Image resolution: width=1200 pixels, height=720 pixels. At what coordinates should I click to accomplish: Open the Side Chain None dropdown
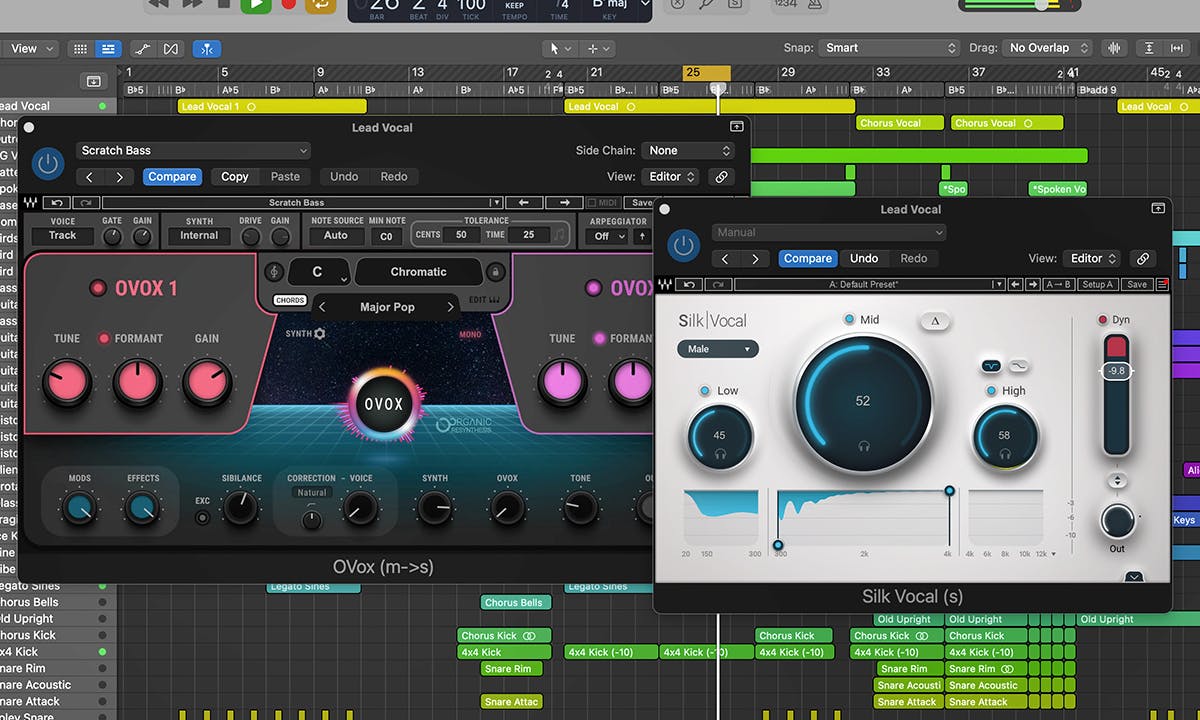click(x=689, y=151)
